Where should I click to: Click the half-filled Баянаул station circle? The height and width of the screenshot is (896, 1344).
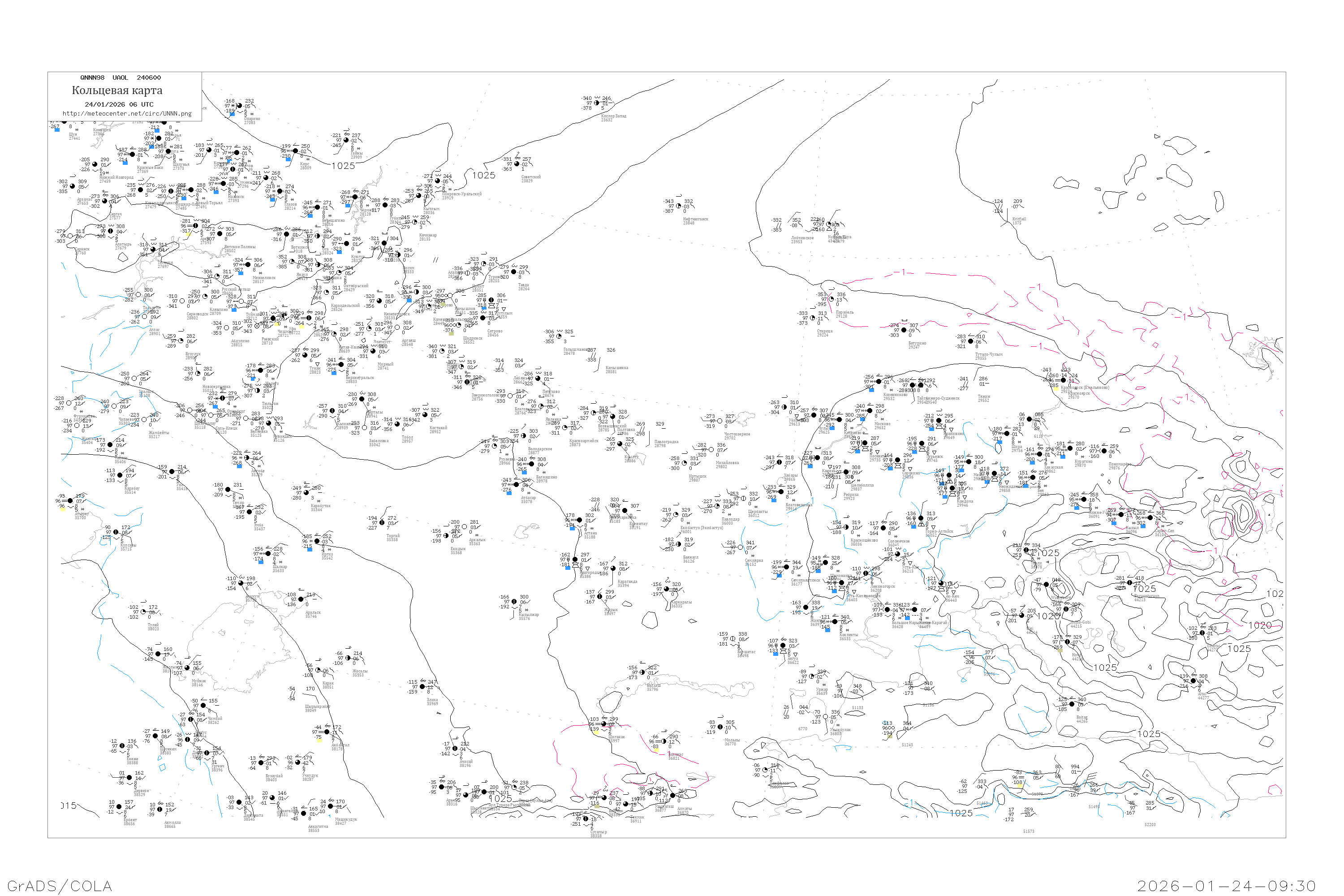678,544
